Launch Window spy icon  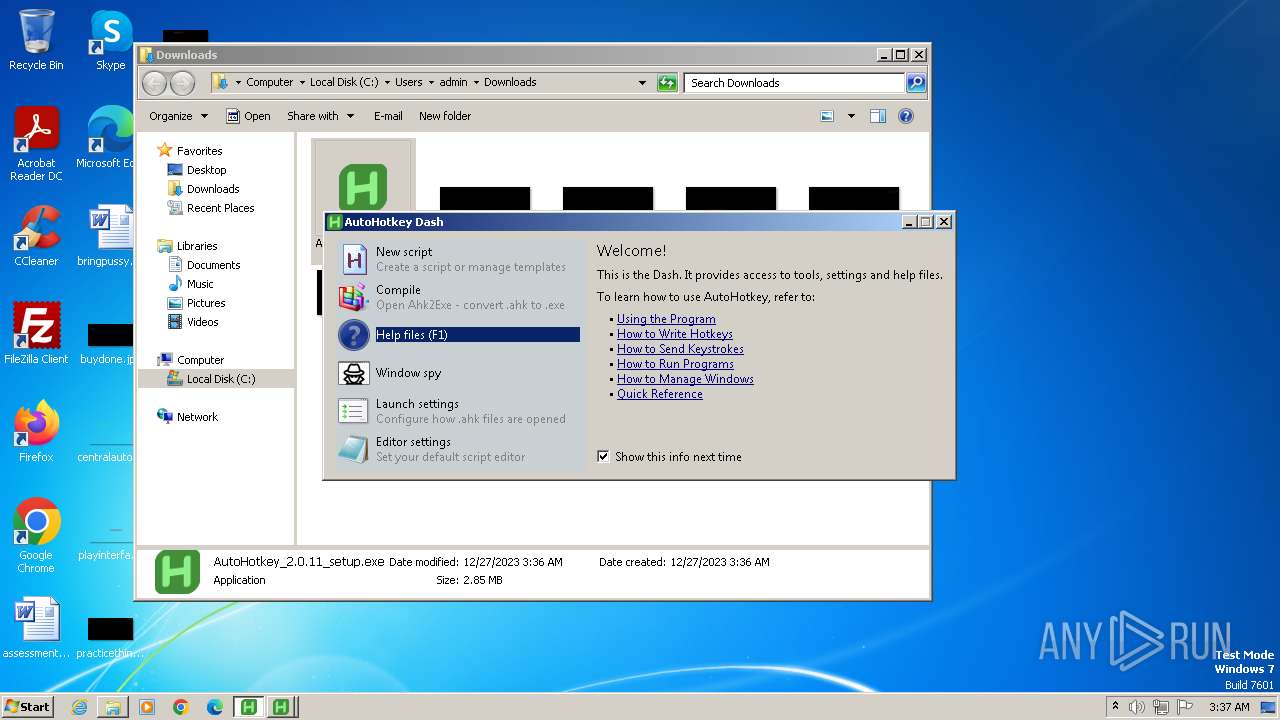click(354, 373)
